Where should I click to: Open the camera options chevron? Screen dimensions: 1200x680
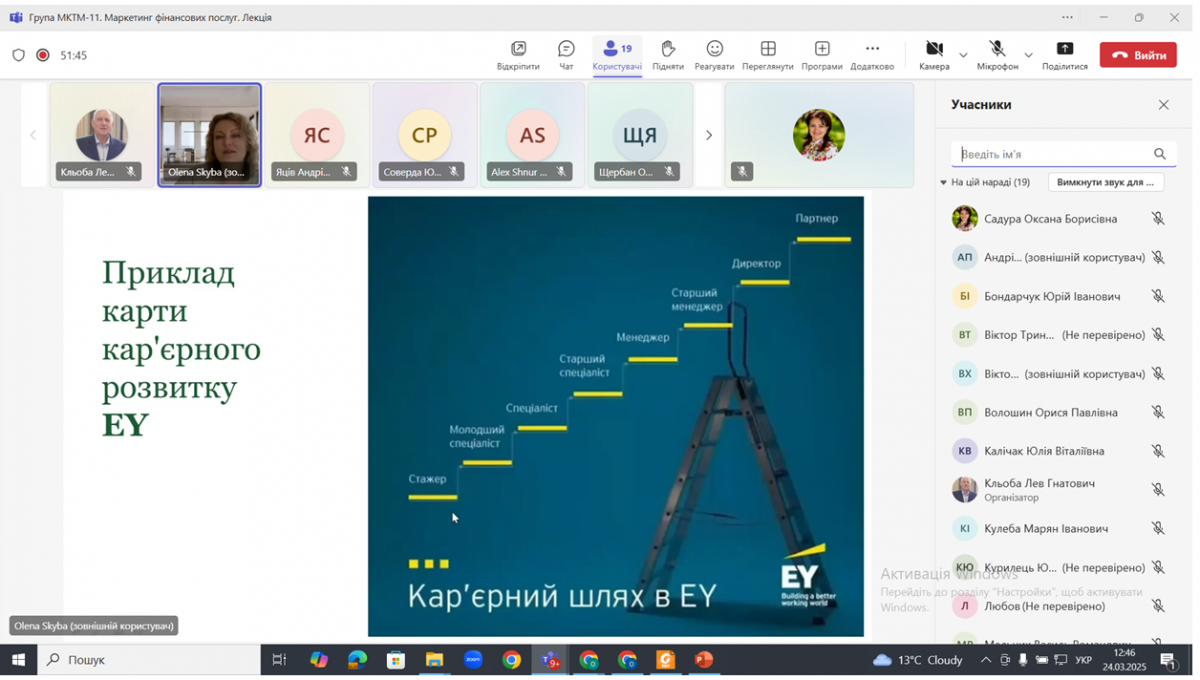[962, 55]
